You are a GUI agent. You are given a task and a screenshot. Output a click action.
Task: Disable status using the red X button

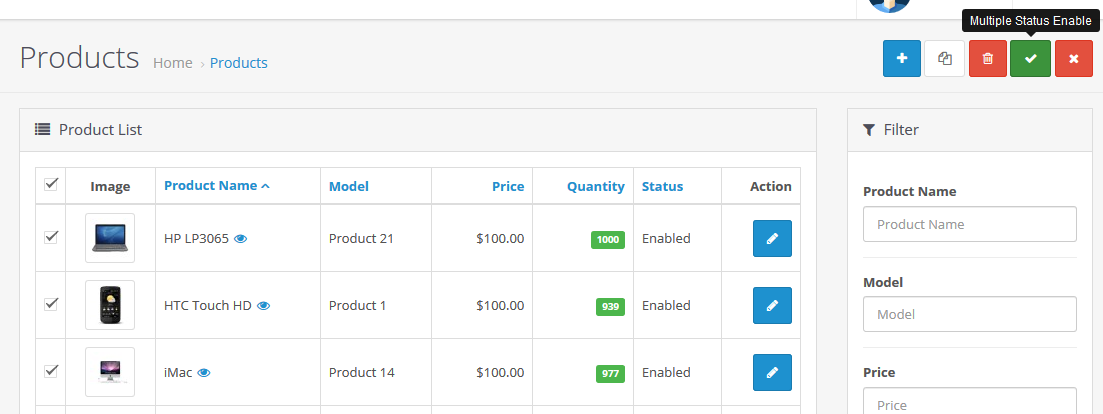[x=1073, y=58]
